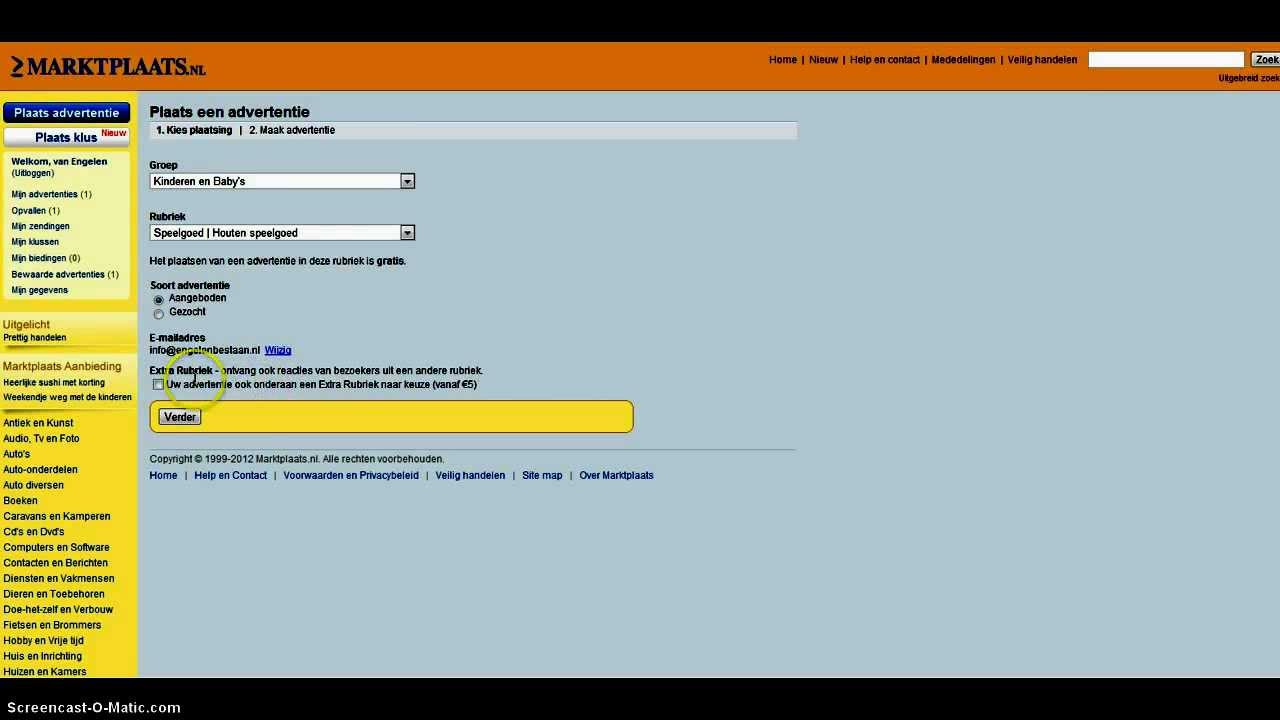Open the Caravans en Kamperen category

[57, 516]
